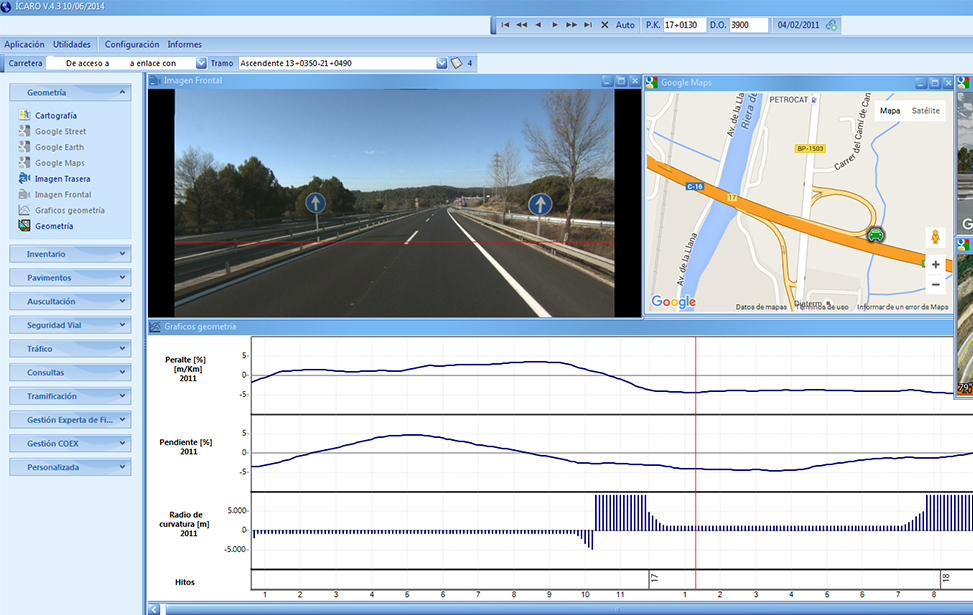This screenshot has width=973, height=615.
Task: Click the P.K. input field
Action: pos(685,25)
